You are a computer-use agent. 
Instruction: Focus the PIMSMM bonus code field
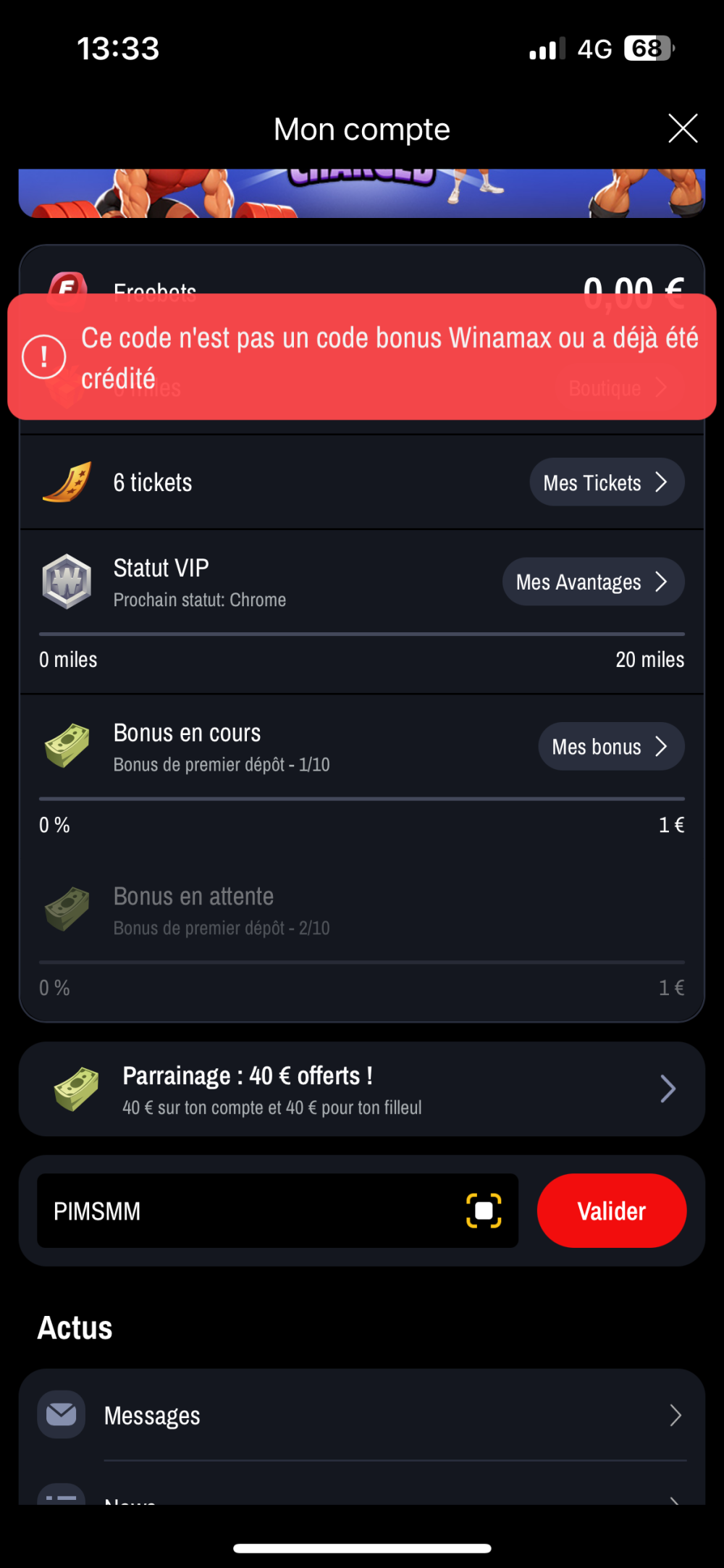(x=278, y=1211)
